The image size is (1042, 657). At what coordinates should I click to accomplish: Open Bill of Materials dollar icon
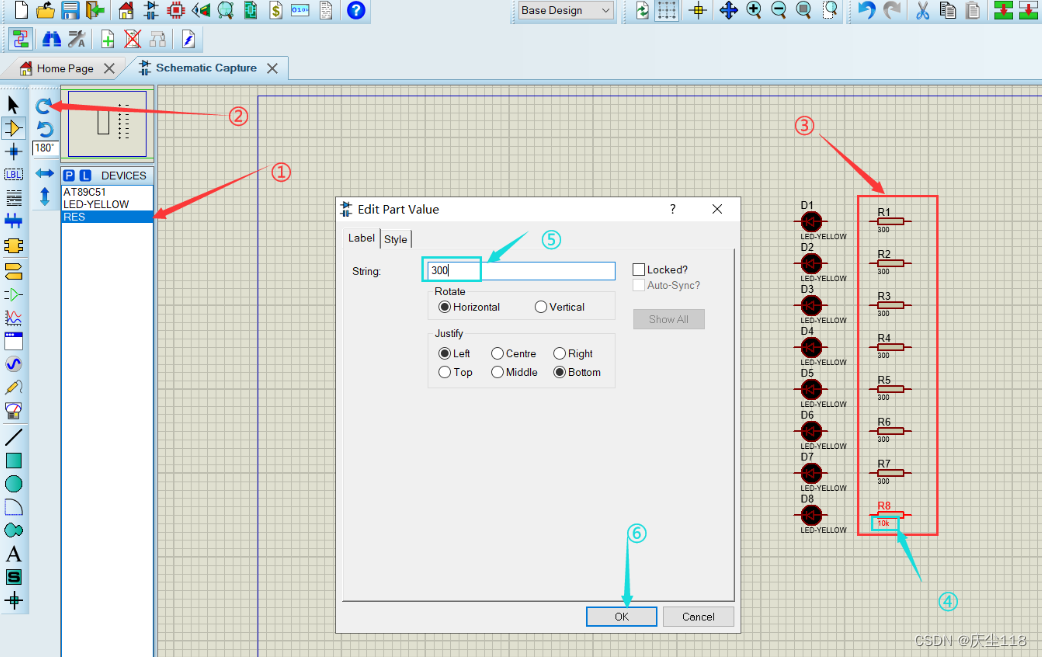[x=276, y=10]
